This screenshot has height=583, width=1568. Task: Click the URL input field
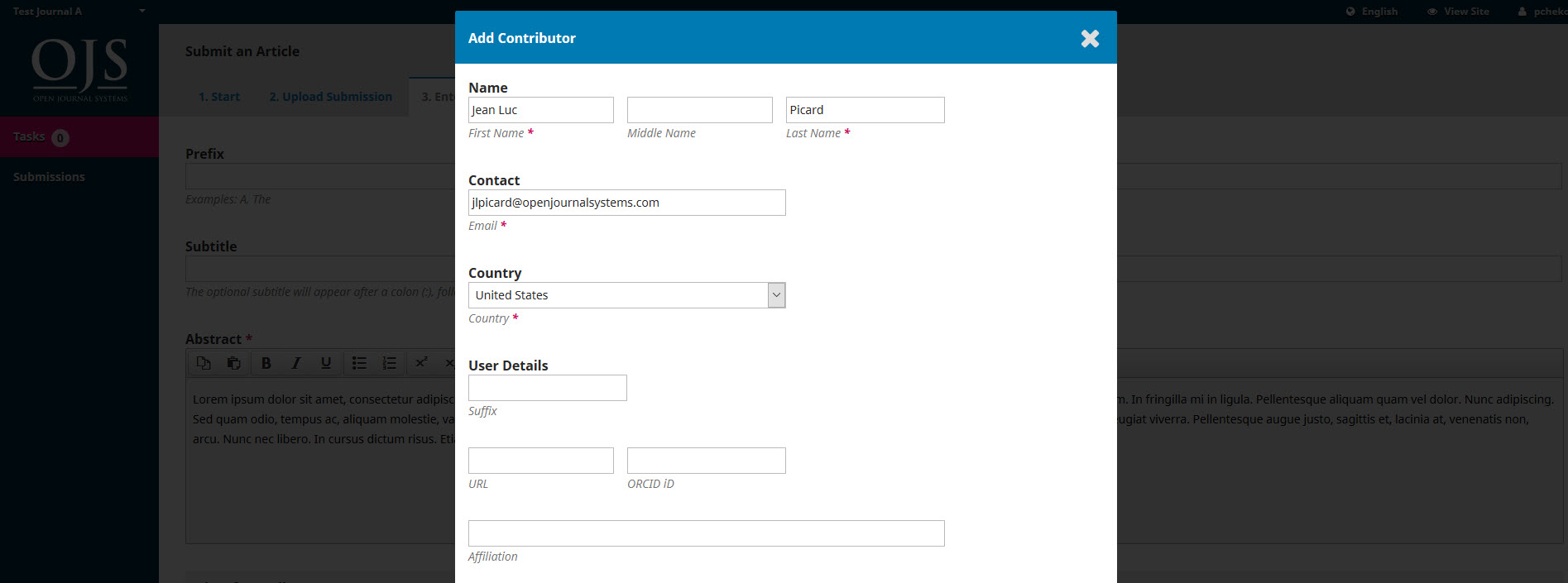tap(541, 461)
